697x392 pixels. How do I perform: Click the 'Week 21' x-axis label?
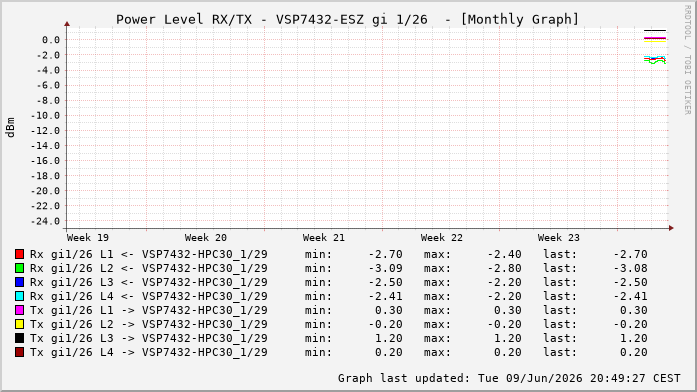pyautogui.click(x=324, y=238)
